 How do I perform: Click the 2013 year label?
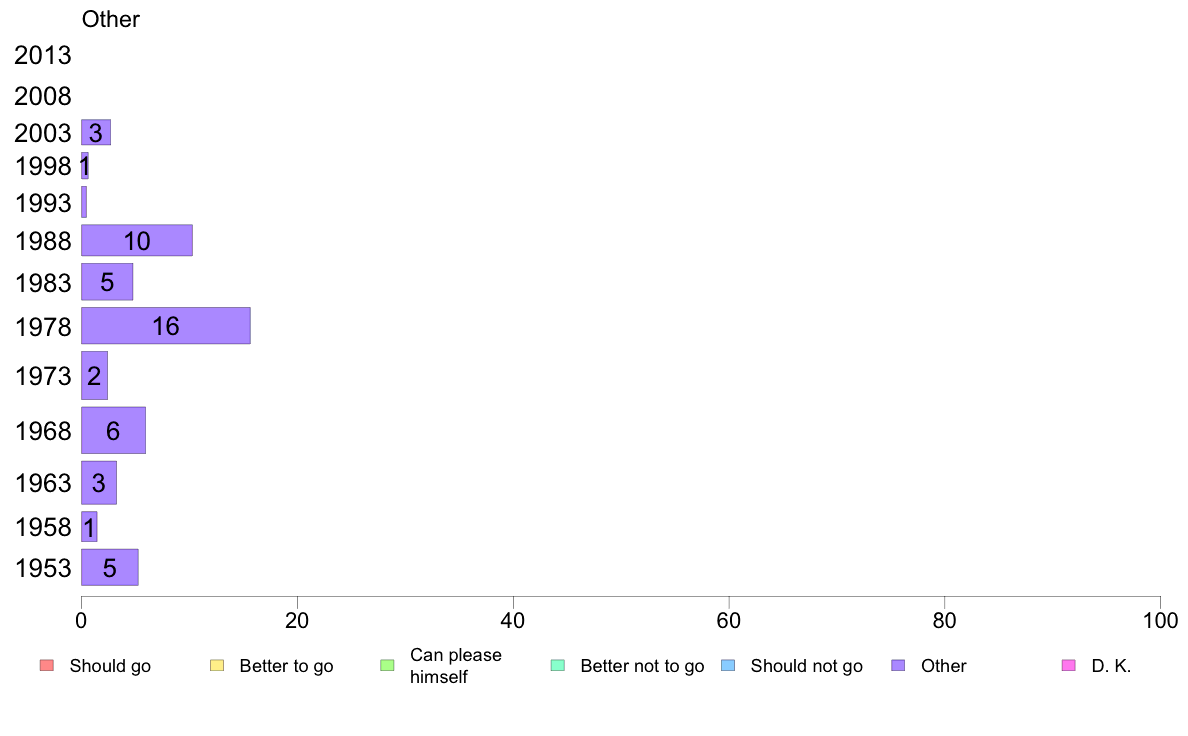point(42,55)
